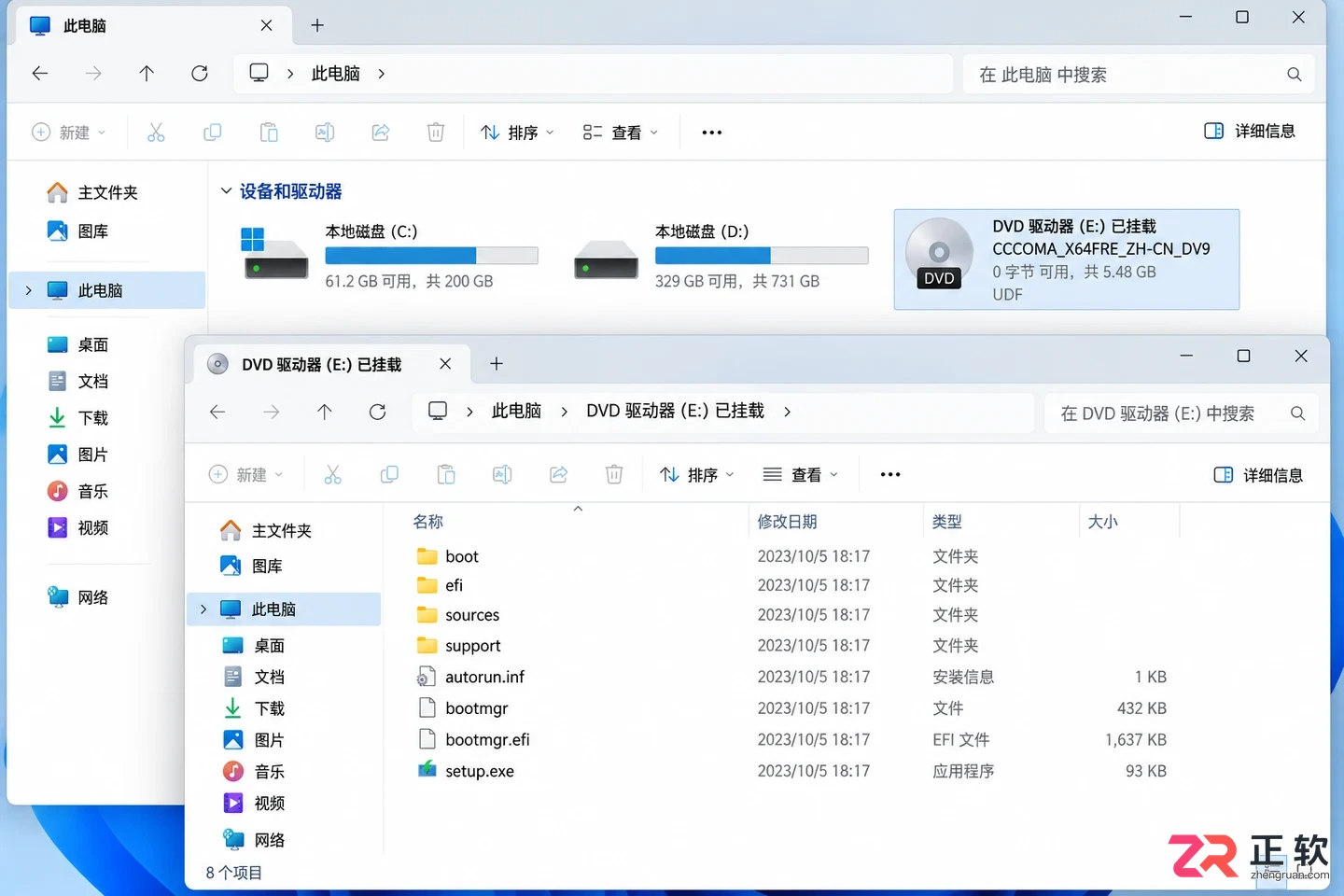Click back arrow in 此电脑 window
The height and width of the screenshot is (896, 1344).
(40, 74)
